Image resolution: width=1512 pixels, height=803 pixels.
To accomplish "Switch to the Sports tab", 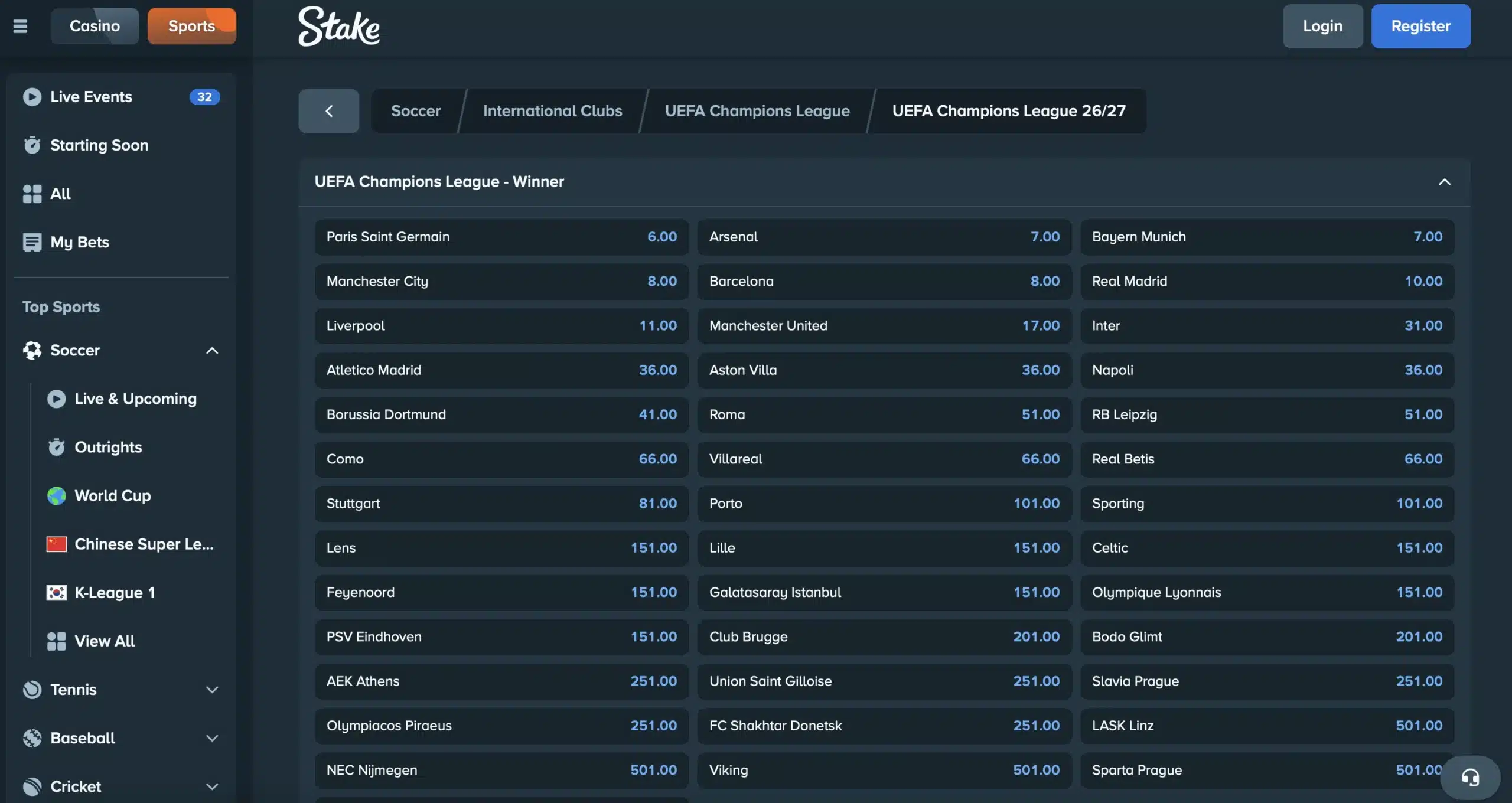I will click(192, 26).
